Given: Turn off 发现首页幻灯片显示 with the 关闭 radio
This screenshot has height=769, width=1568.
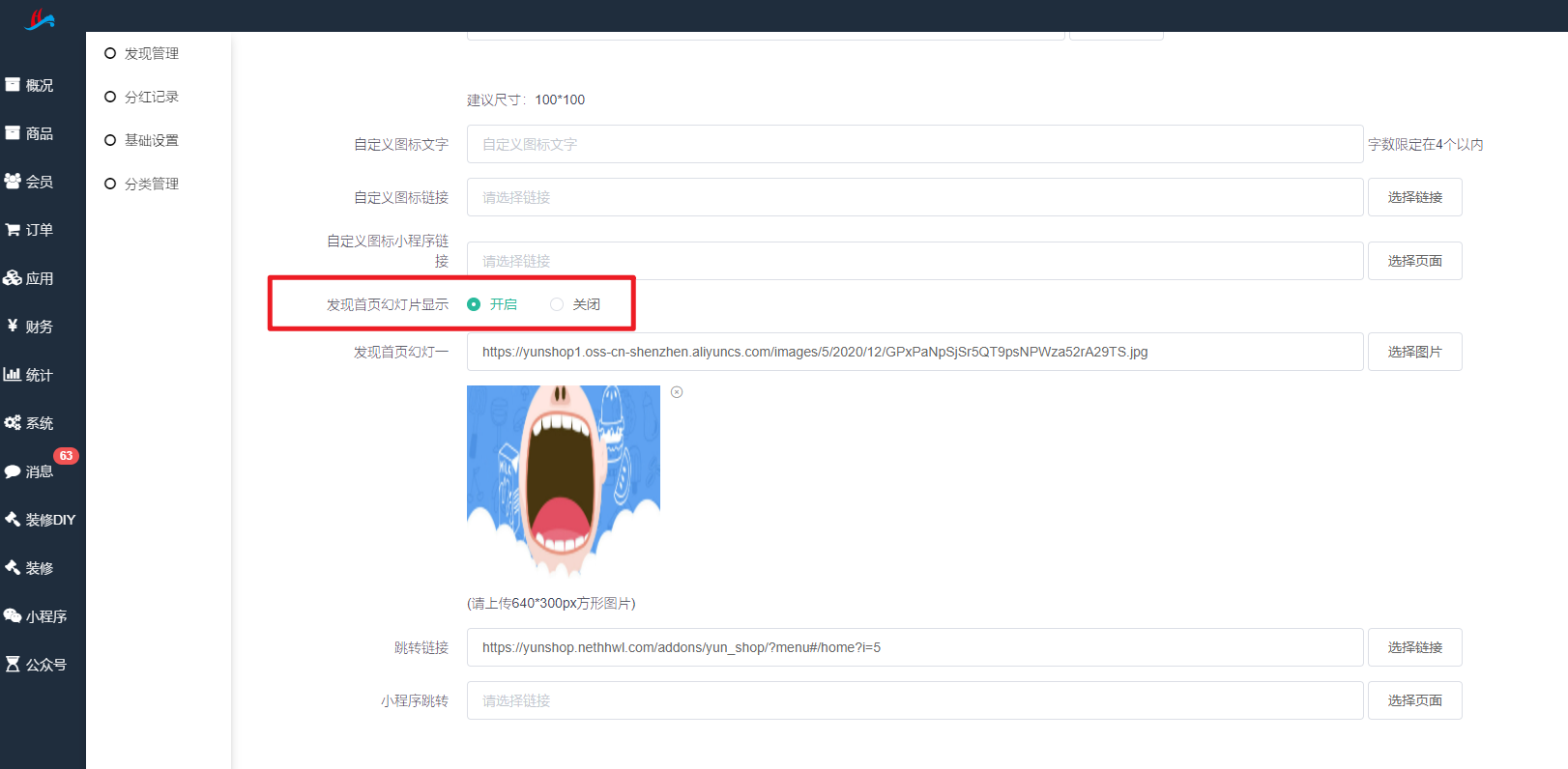Looking at the screenshot, I should coord(557,304).
